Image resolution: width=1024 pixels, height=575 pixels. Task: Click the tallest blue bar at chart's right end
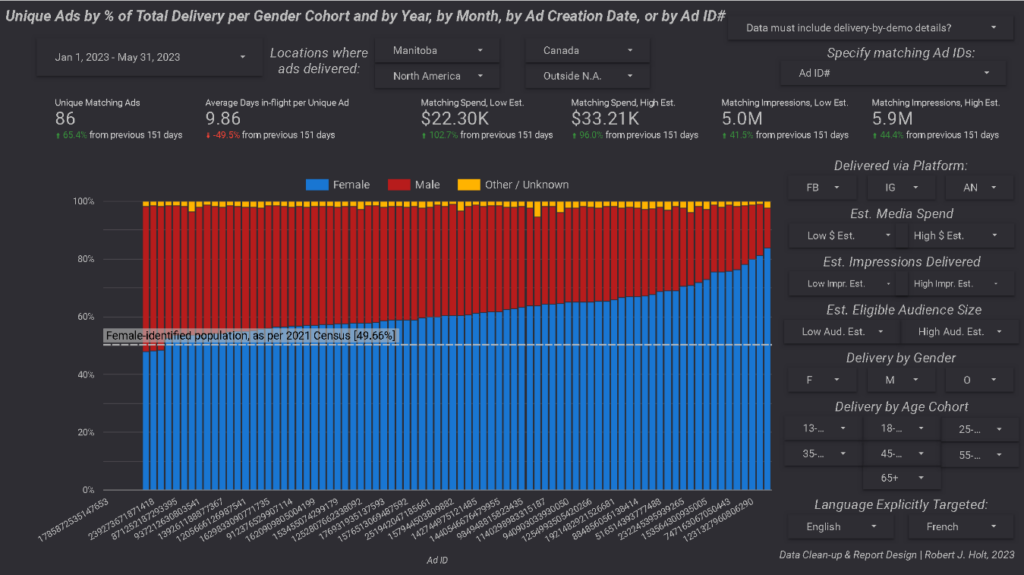767,369
